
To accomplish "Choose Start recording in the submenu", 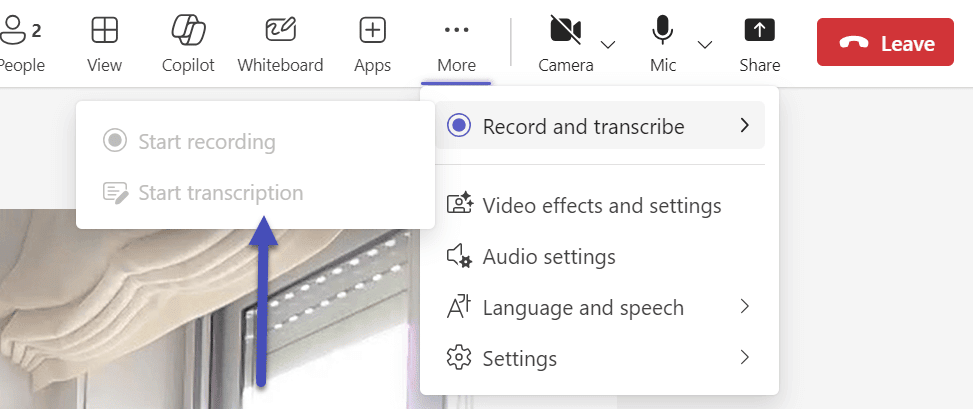I will [x=206, y=141].
